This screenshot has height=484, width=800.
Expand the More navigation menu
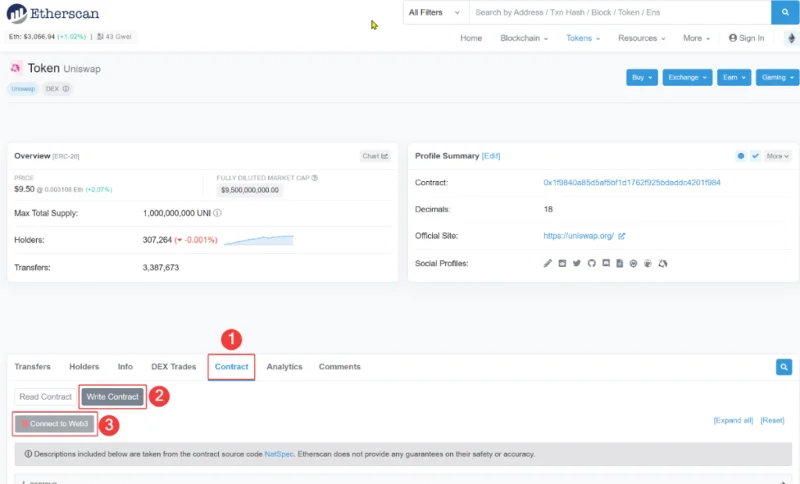696,38
